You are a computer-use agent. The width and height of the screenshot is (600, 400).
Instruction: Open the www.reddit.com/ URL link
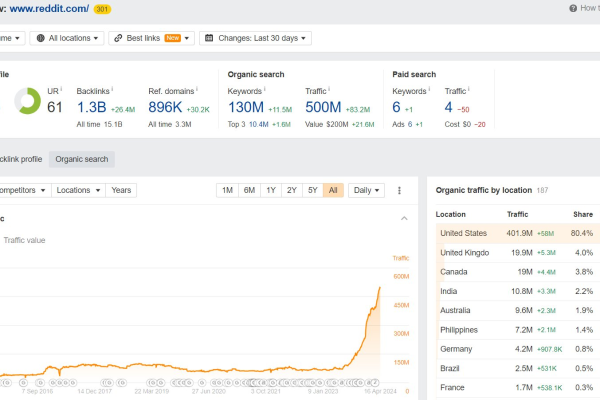(49, 8)
